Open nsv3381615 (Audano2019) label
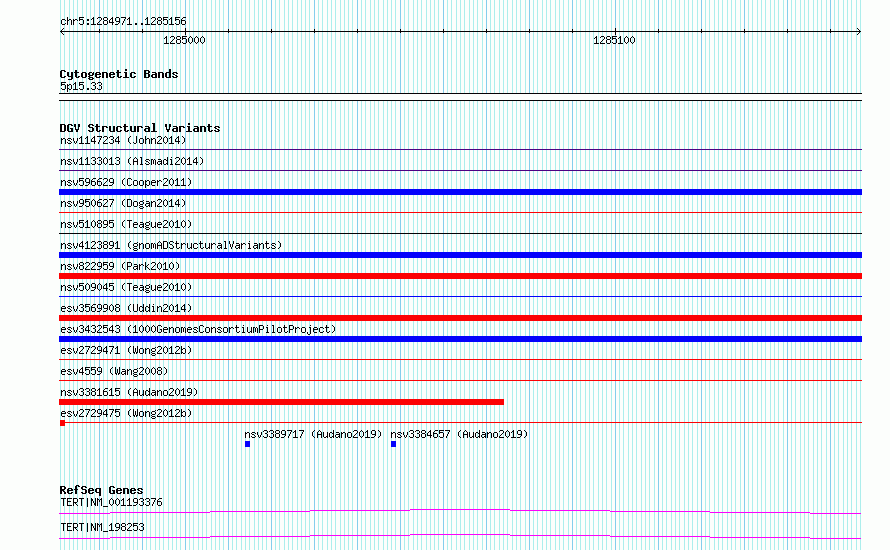 point(129,392)
